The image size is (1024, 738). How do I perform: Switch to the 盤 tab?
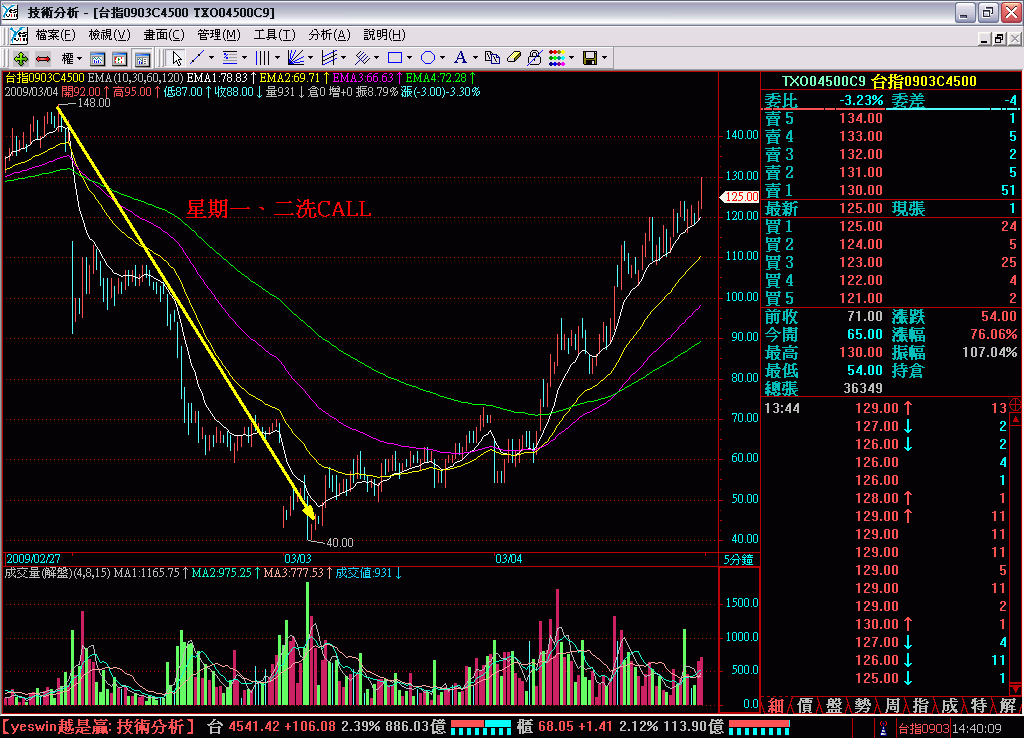[x=834, y=705]
